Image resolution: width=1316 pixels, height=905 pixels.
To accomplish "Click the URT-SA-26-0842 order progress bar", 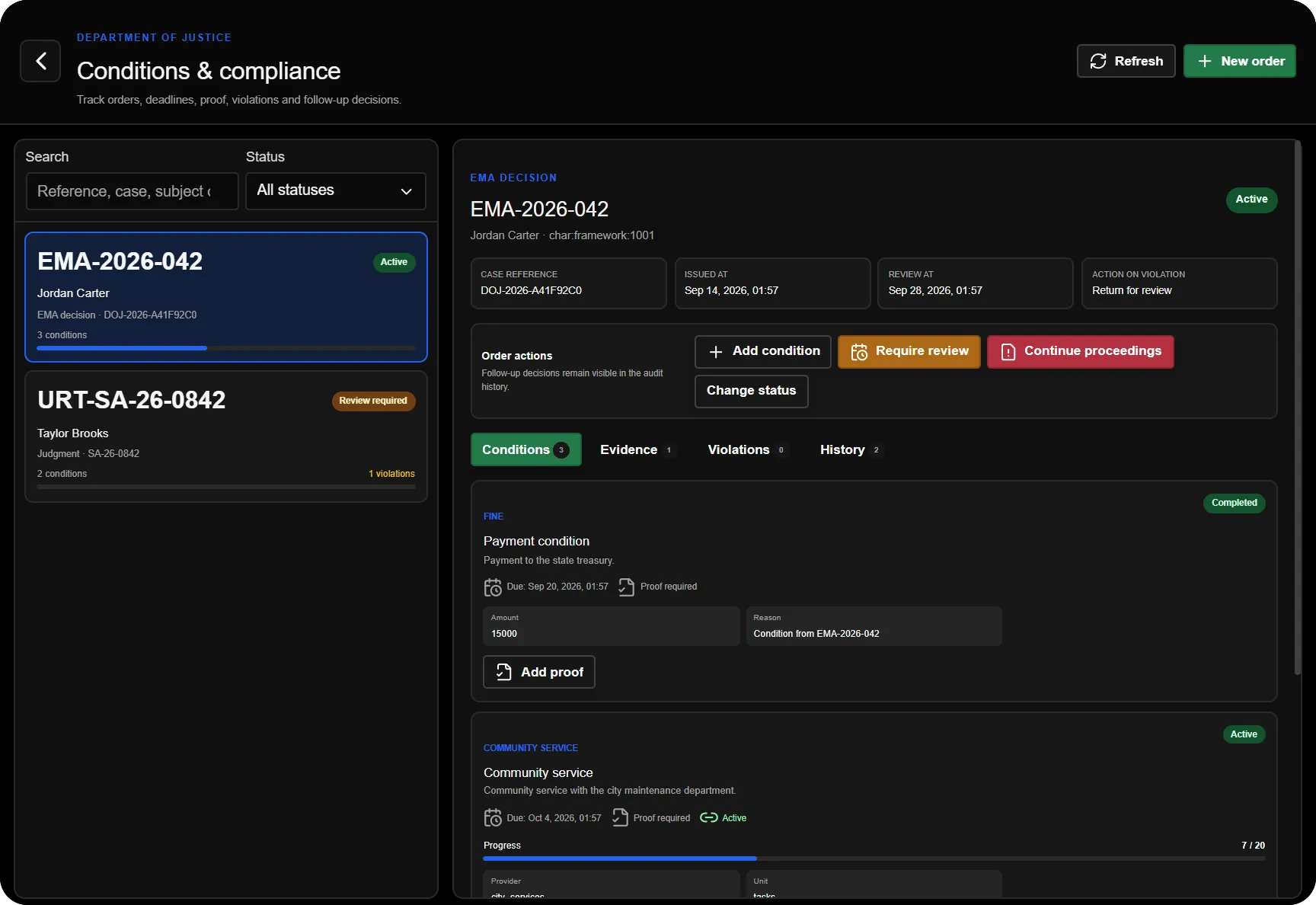I will [x=226, y=487].
